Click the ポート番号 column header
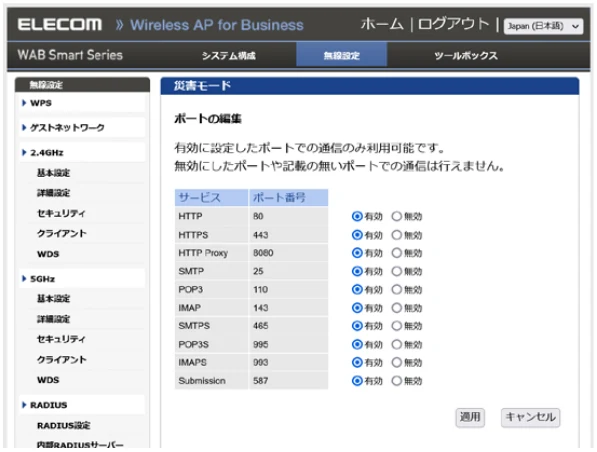 click(289, 198)
